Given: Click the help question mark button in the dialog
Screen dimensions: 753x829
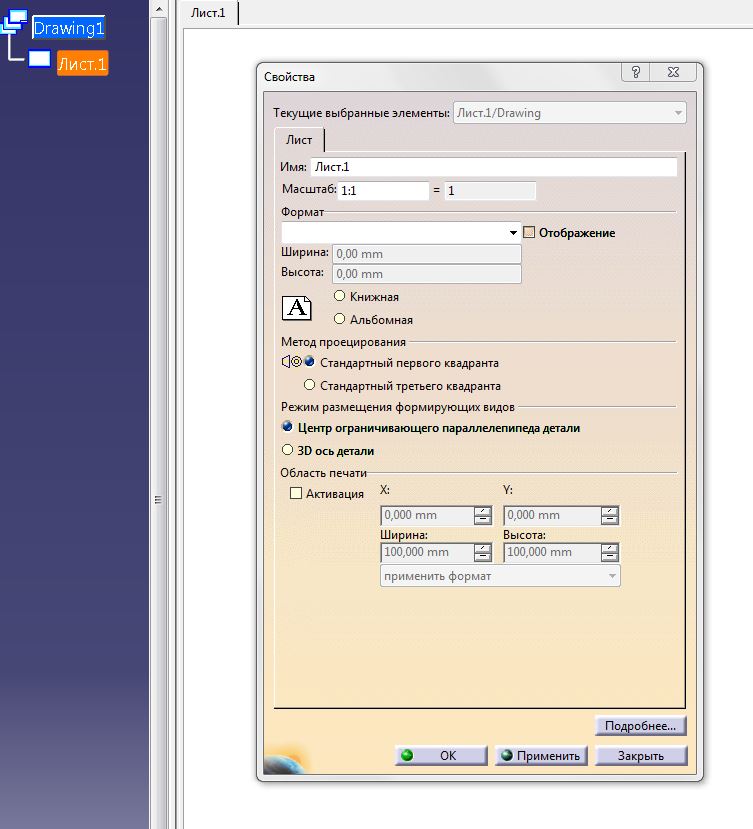Looking at the screenshot, I should coord(636,72).
